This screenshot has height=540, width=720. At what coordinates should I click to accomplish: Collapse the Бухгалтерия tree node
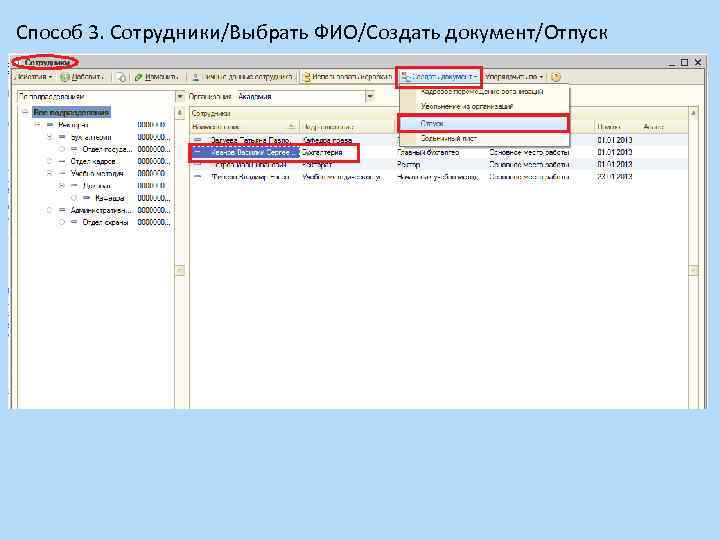(x=50, y=137)
